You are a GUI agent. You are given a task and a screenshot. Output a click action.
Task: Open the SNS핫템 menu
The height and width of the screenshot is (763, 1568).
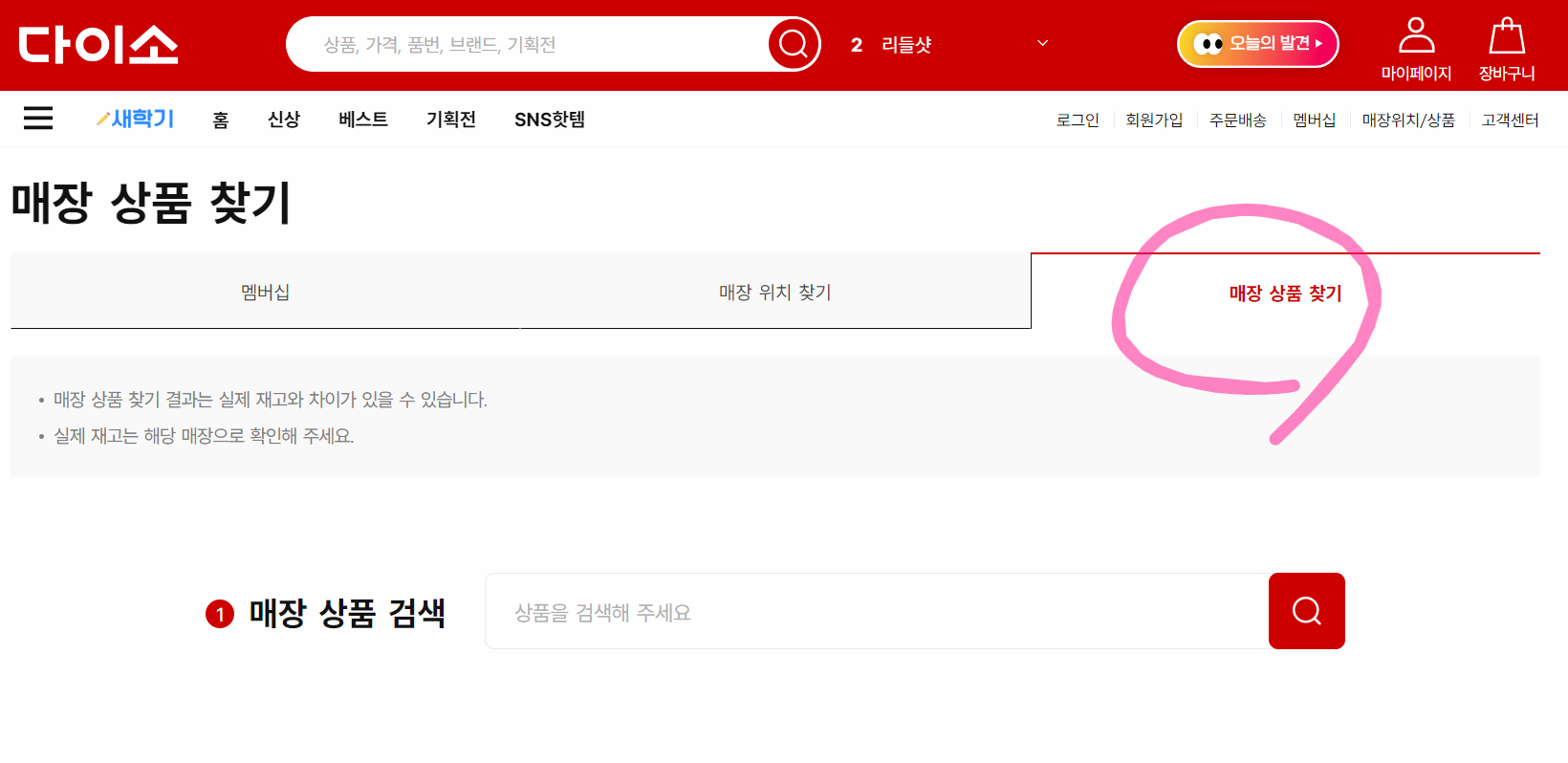point(550,120)
